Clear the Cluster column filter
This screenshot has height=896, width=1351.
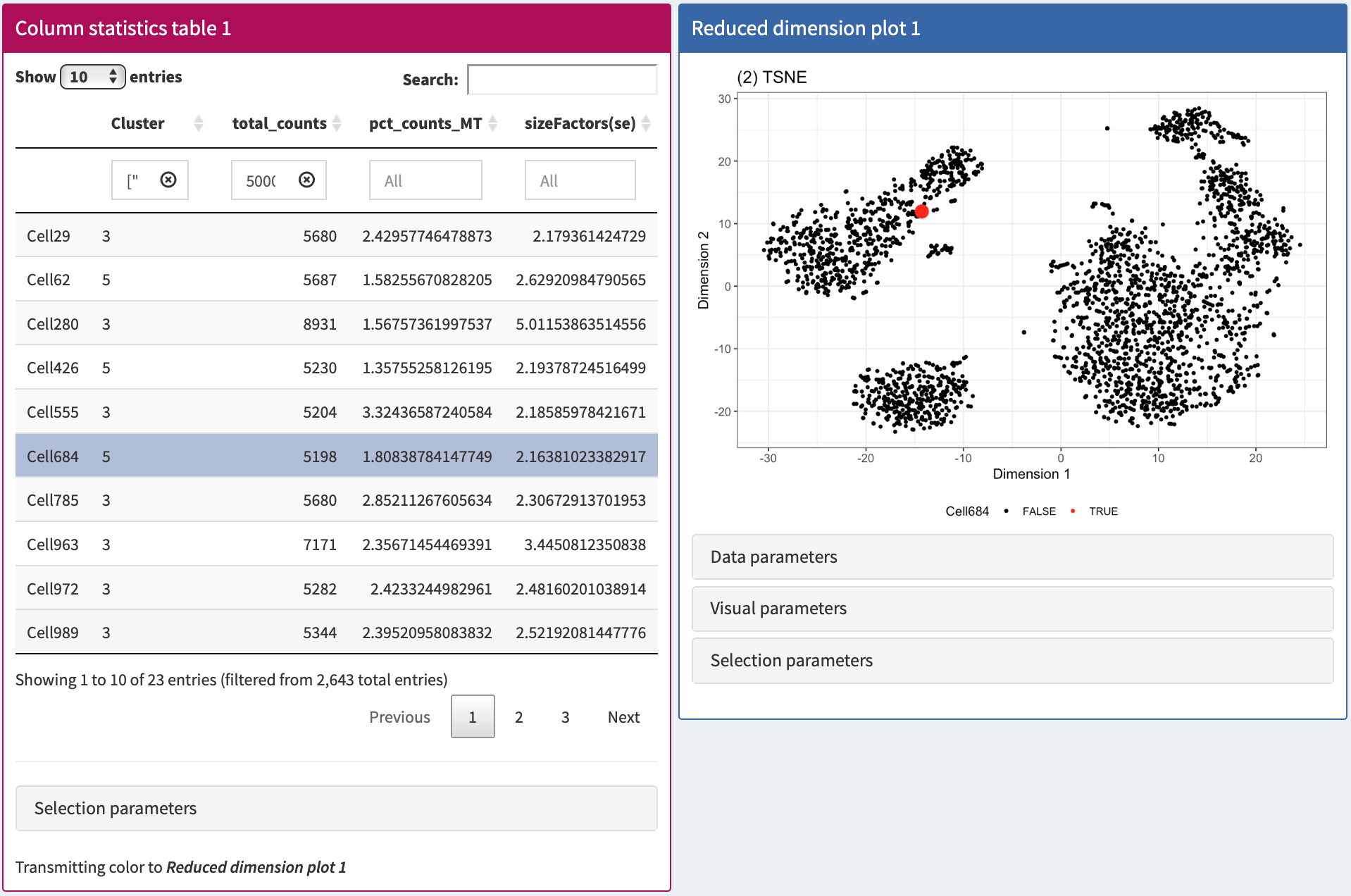click(x=168, y=180)
